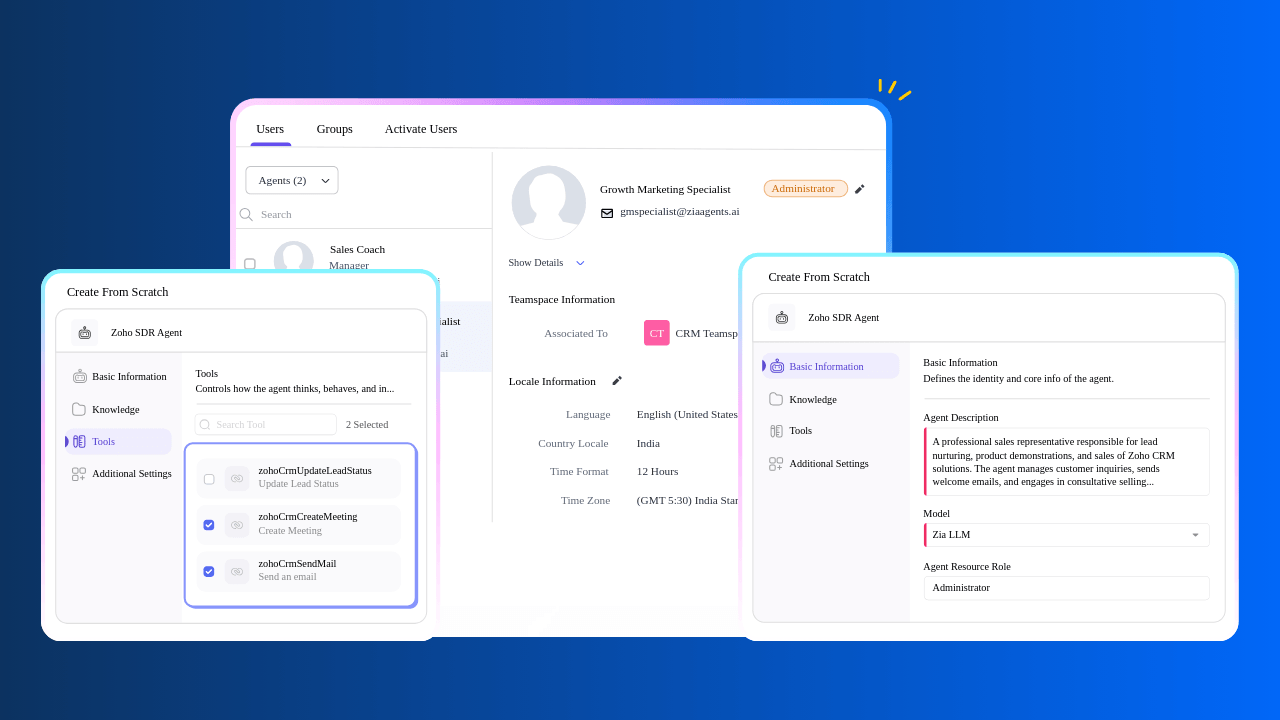Click link icon of zohoCrmSendMail tool
The width and height of the screenshot is (1280, 720).
click(237, 571)
